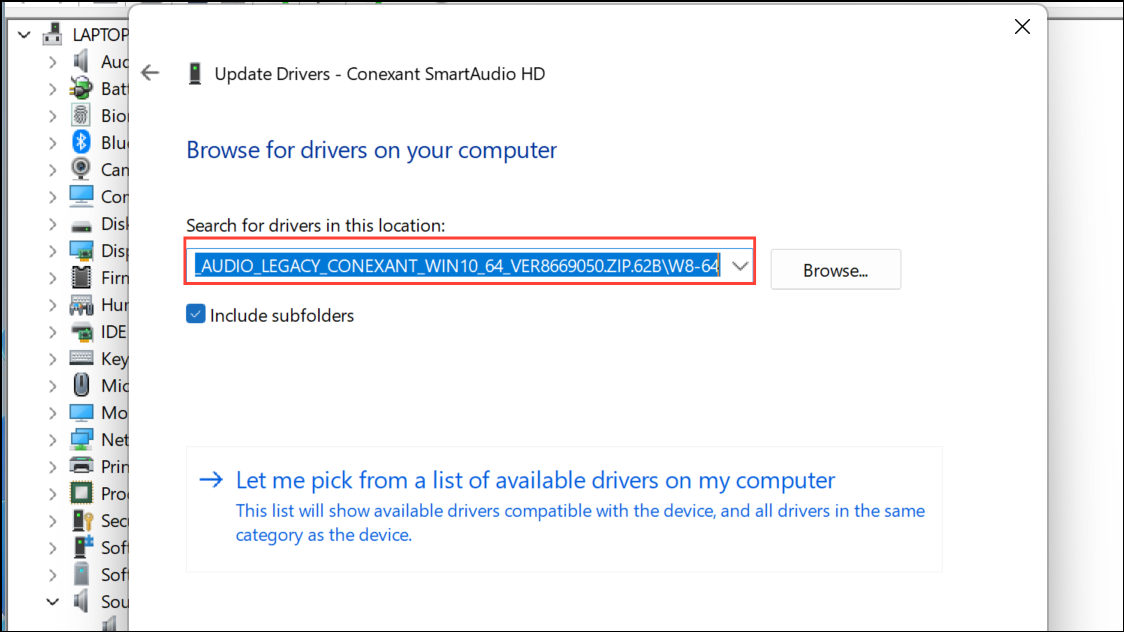Click the Firmware chip icon
This screenshot has height=632, width=1124.
(x=81, y=277)
